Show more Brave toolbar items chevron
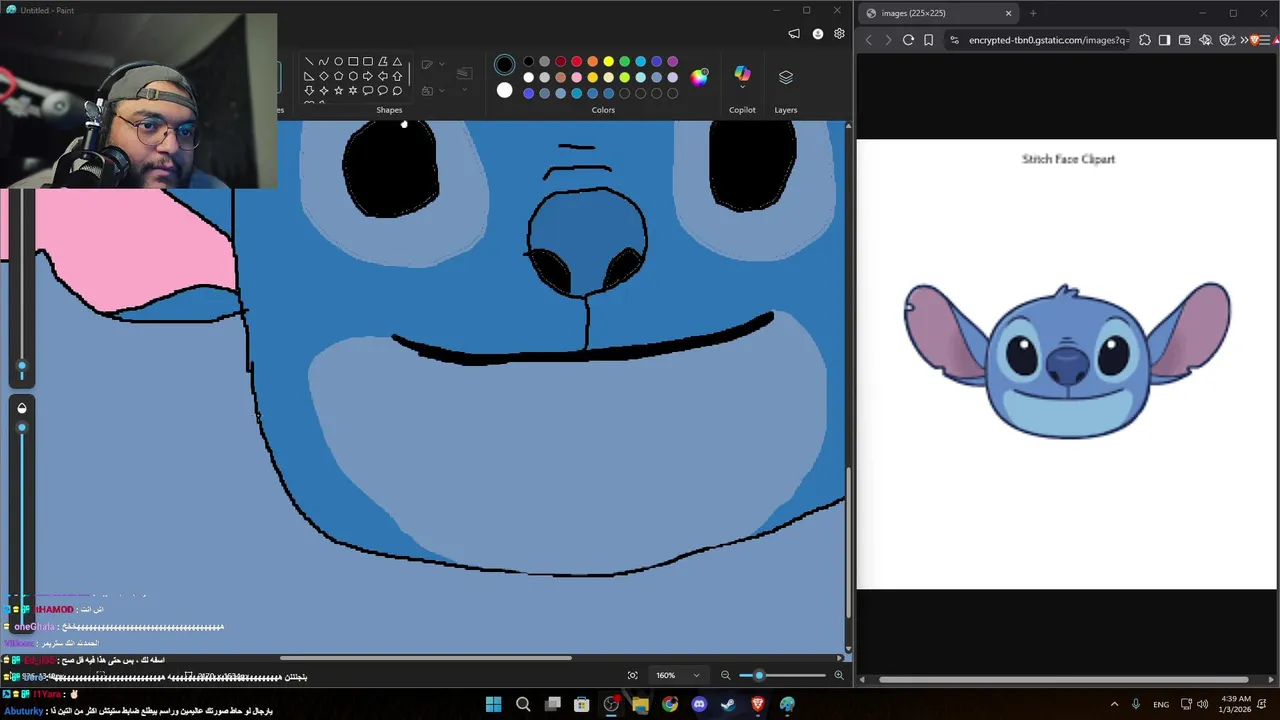 pos(1244,40)
